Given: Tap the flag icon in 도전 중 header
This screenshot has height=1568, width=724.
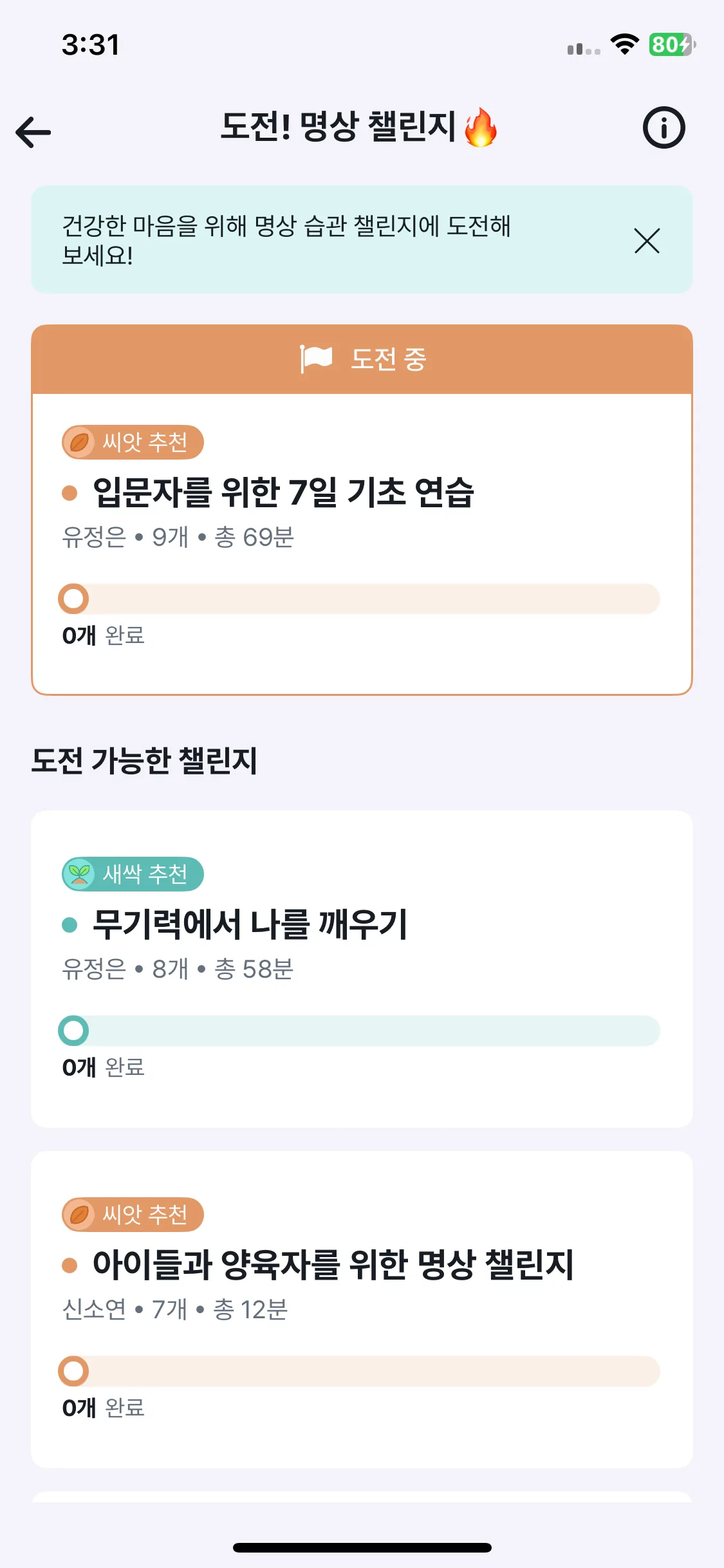Looking at the screenshot, I should tap(316, 359).
